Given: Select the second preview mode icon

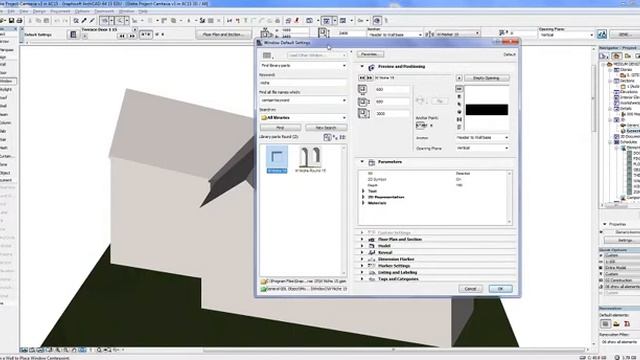Looking at the screenshot, I should tap(459, 96).
